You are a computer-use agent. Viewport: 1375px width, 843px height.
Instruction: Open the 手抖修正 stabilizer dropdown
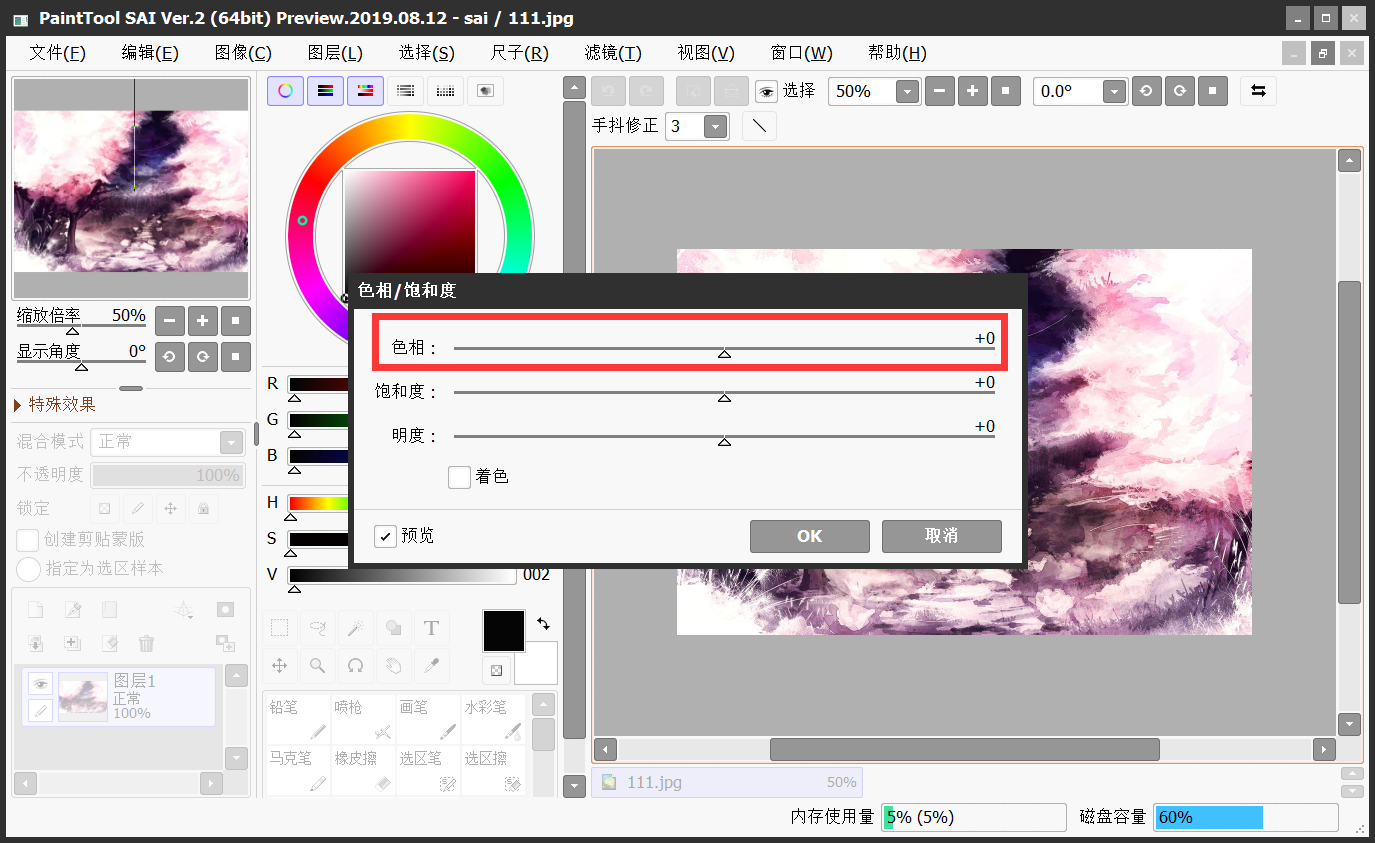[716, 127]
